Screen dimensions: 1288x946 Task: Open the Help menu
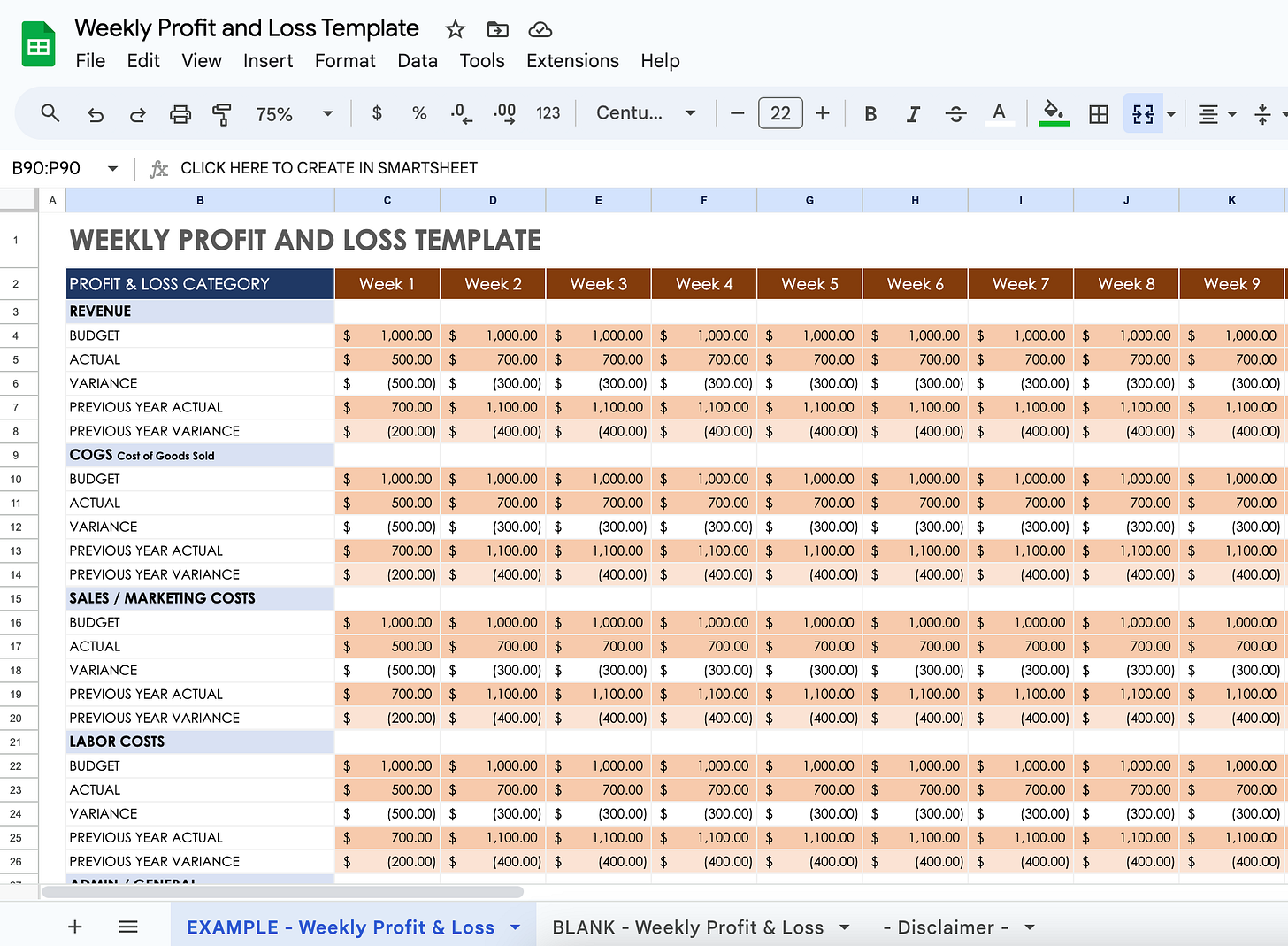(660, 61)
